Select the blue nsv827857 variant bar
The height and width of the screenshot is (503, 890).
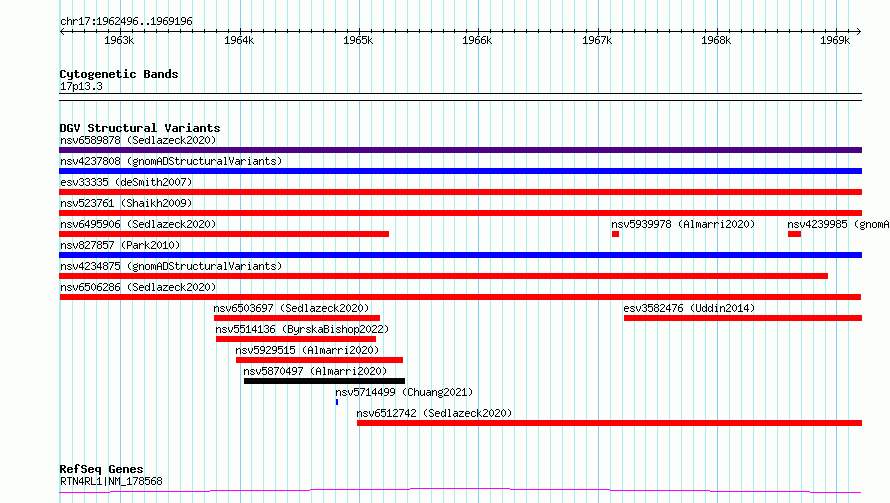[460, 255]
